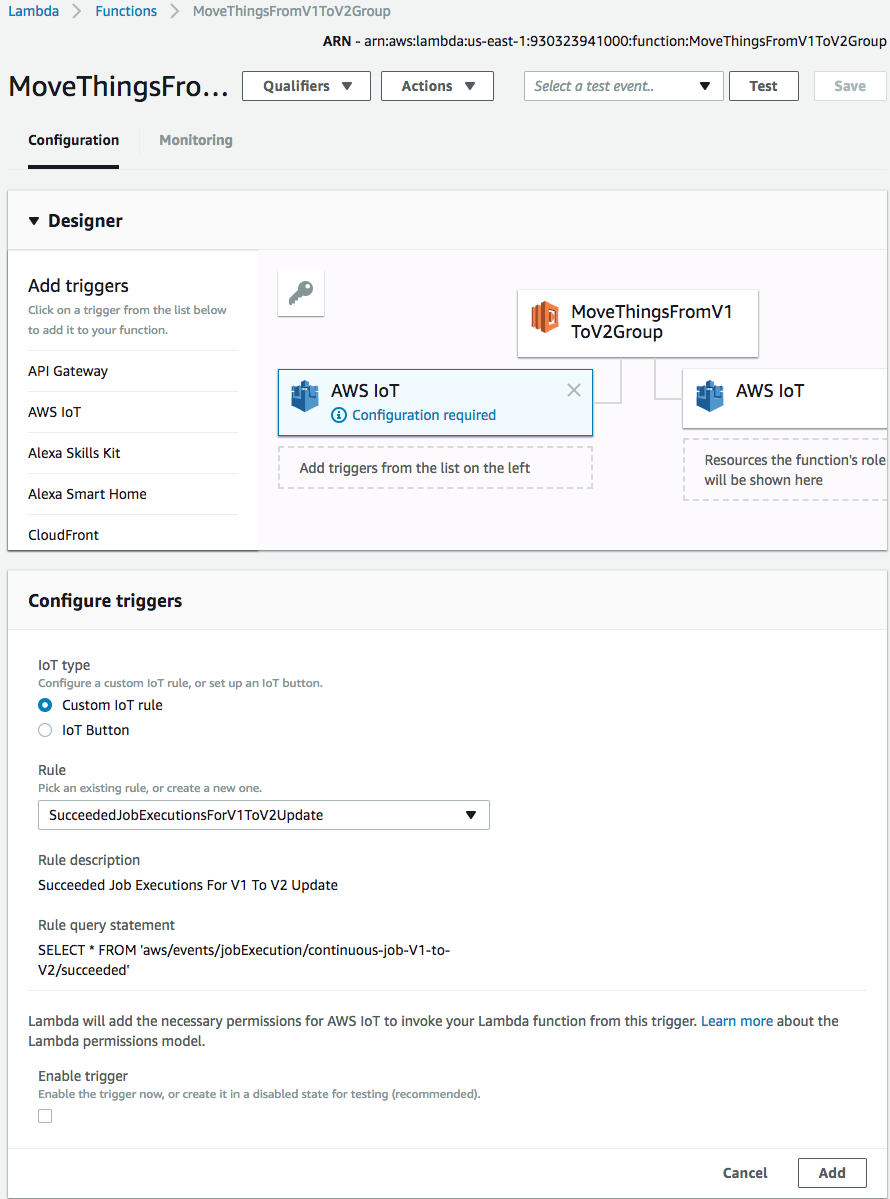Open the Actions dropdown menu
The width and height of the screenshot is (890, 1199).
437,86
